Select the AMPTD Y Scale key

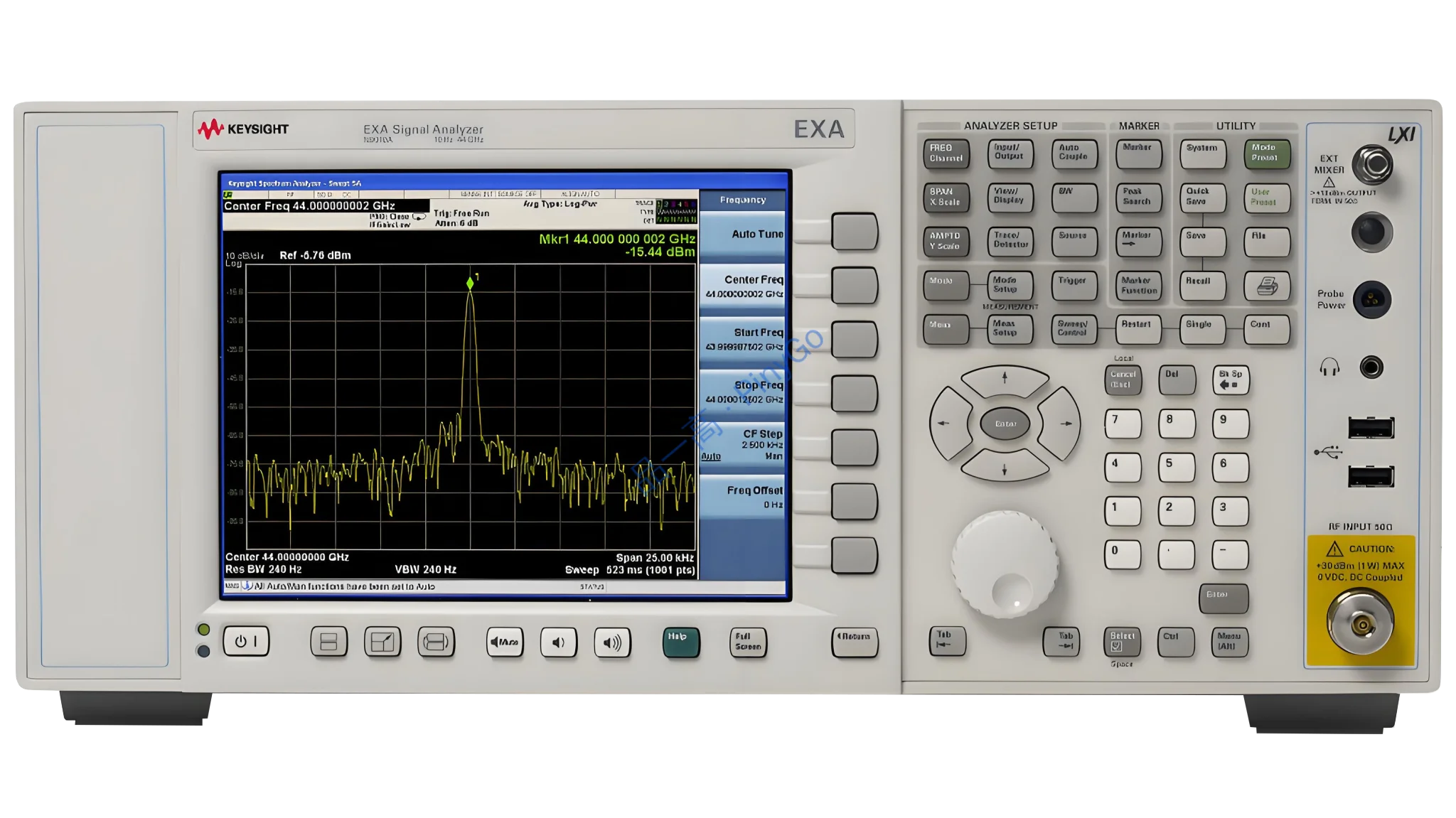point(946,241)
